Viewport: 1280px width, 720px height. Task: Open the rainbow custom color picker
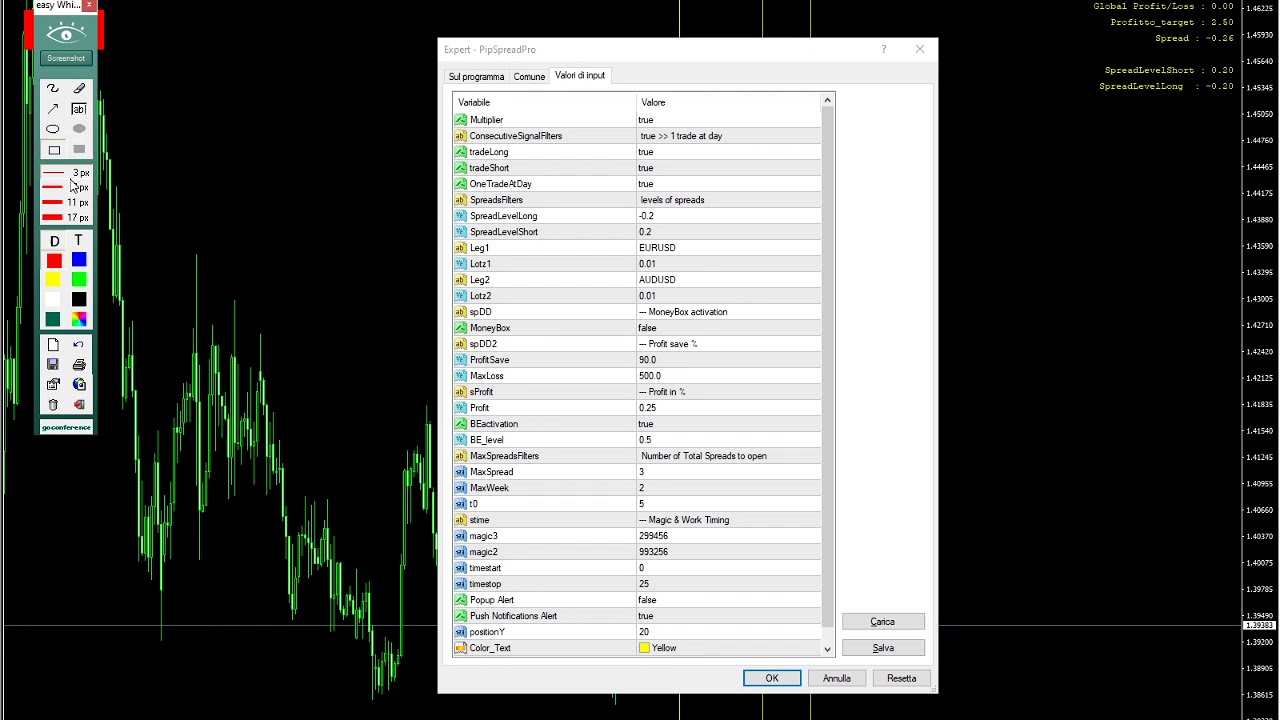pos(79,319)
